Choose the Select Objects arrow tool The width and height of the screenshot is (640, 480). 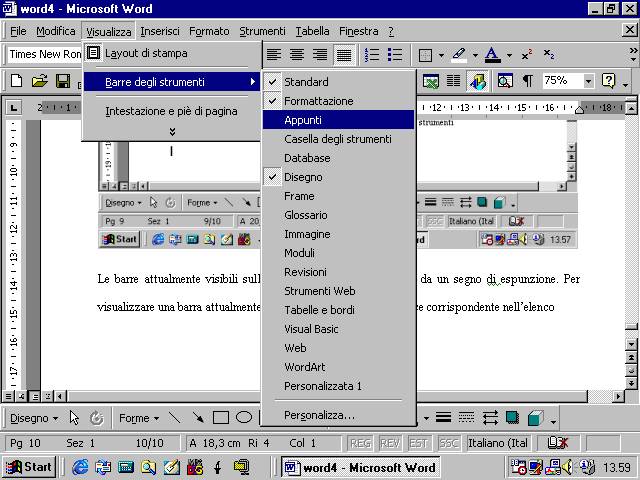coord(74,418)
